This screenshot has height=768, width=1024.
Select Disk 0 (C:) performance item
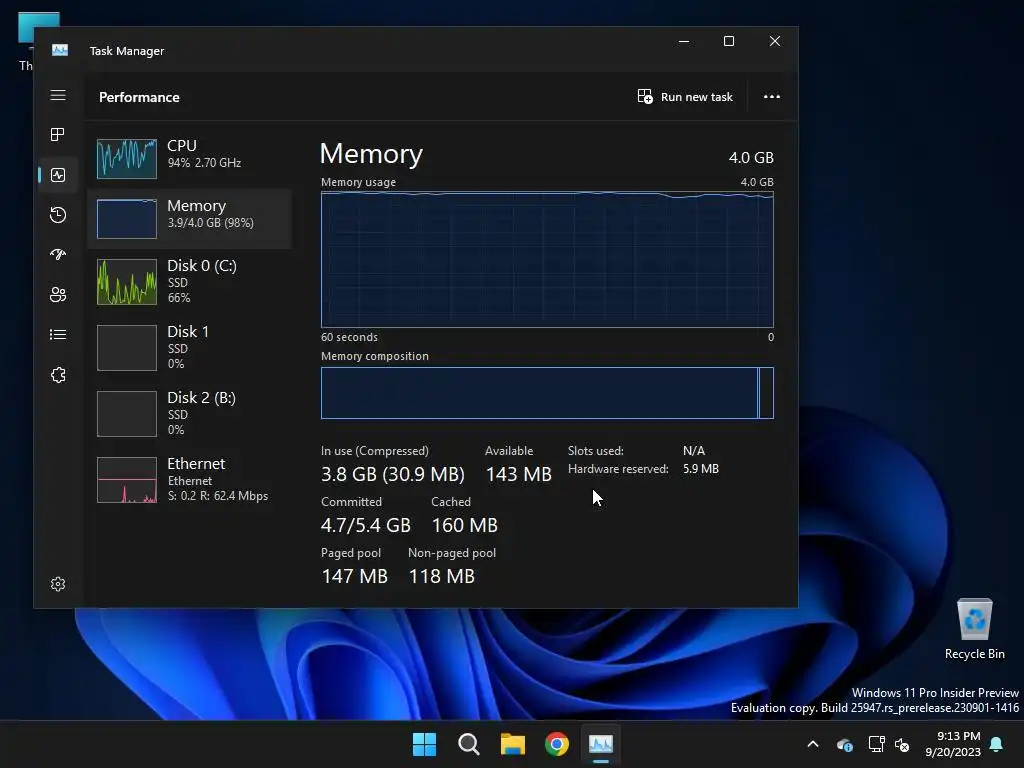click(189, 281)
